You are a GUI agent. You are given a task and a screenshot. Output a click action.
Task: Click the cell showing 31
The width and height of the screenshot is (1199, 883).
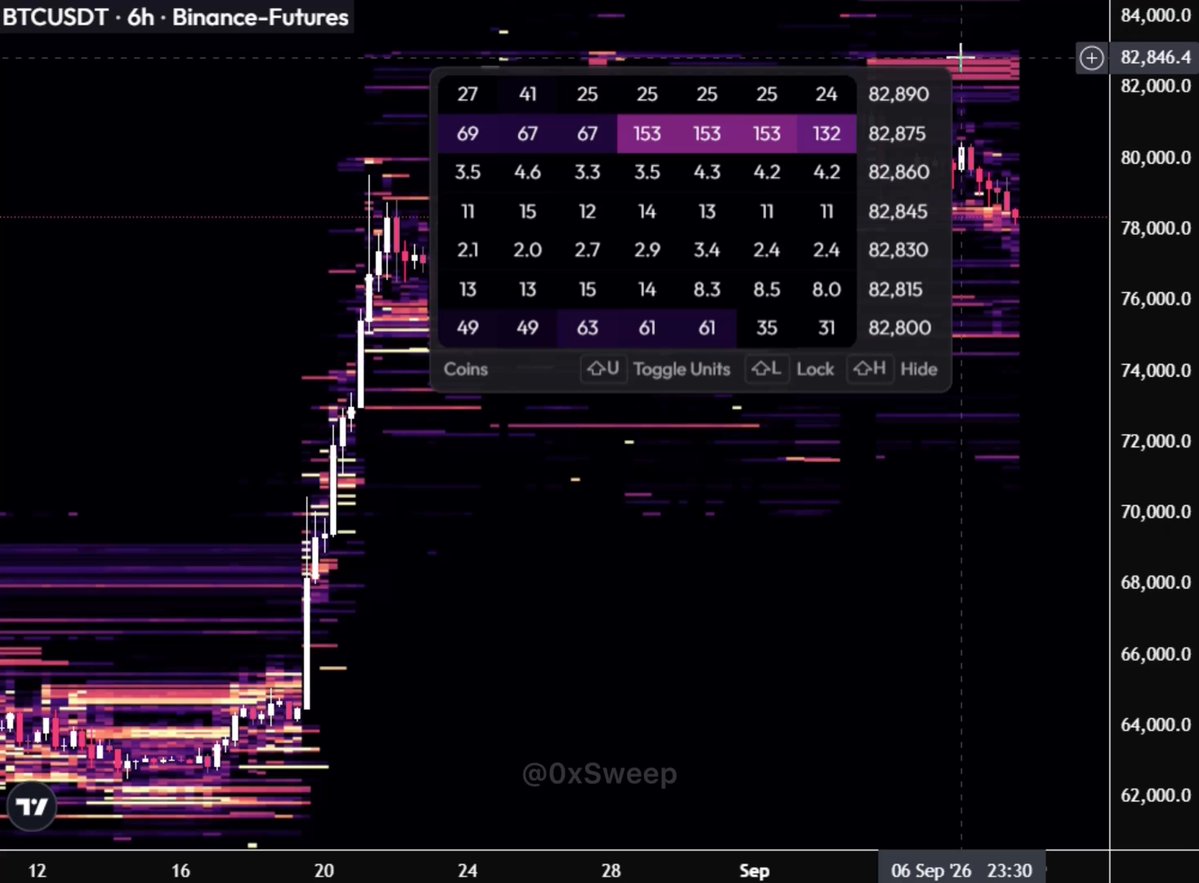[x=827, y=328]
